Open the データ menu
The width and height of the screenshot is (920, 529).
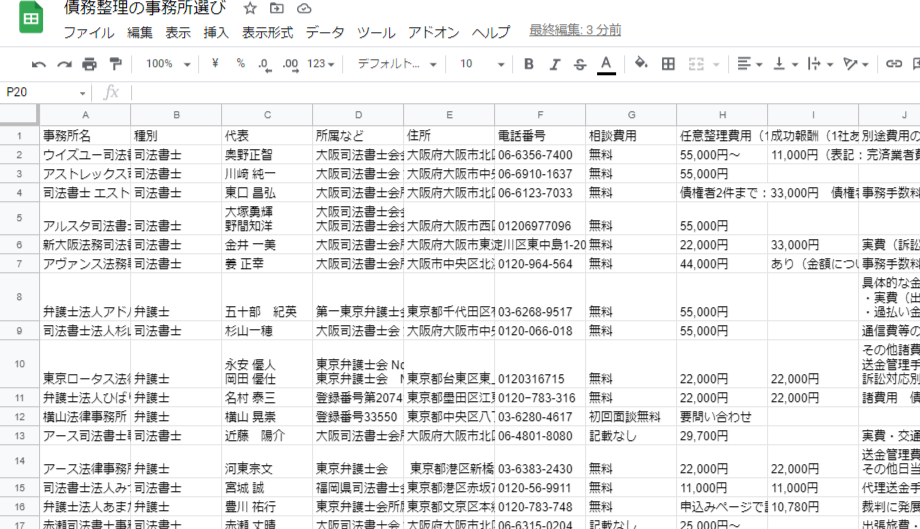point(325,32)
